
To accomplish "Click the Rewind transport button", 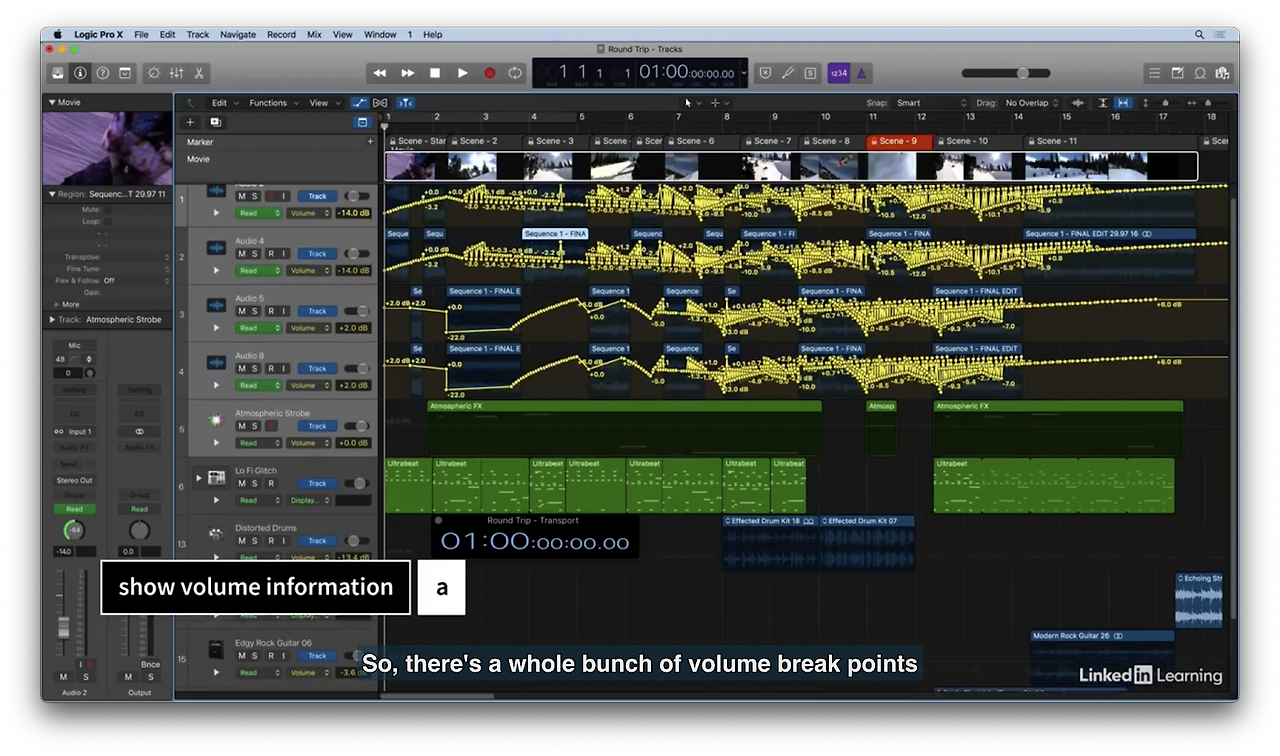I will 380,73.
